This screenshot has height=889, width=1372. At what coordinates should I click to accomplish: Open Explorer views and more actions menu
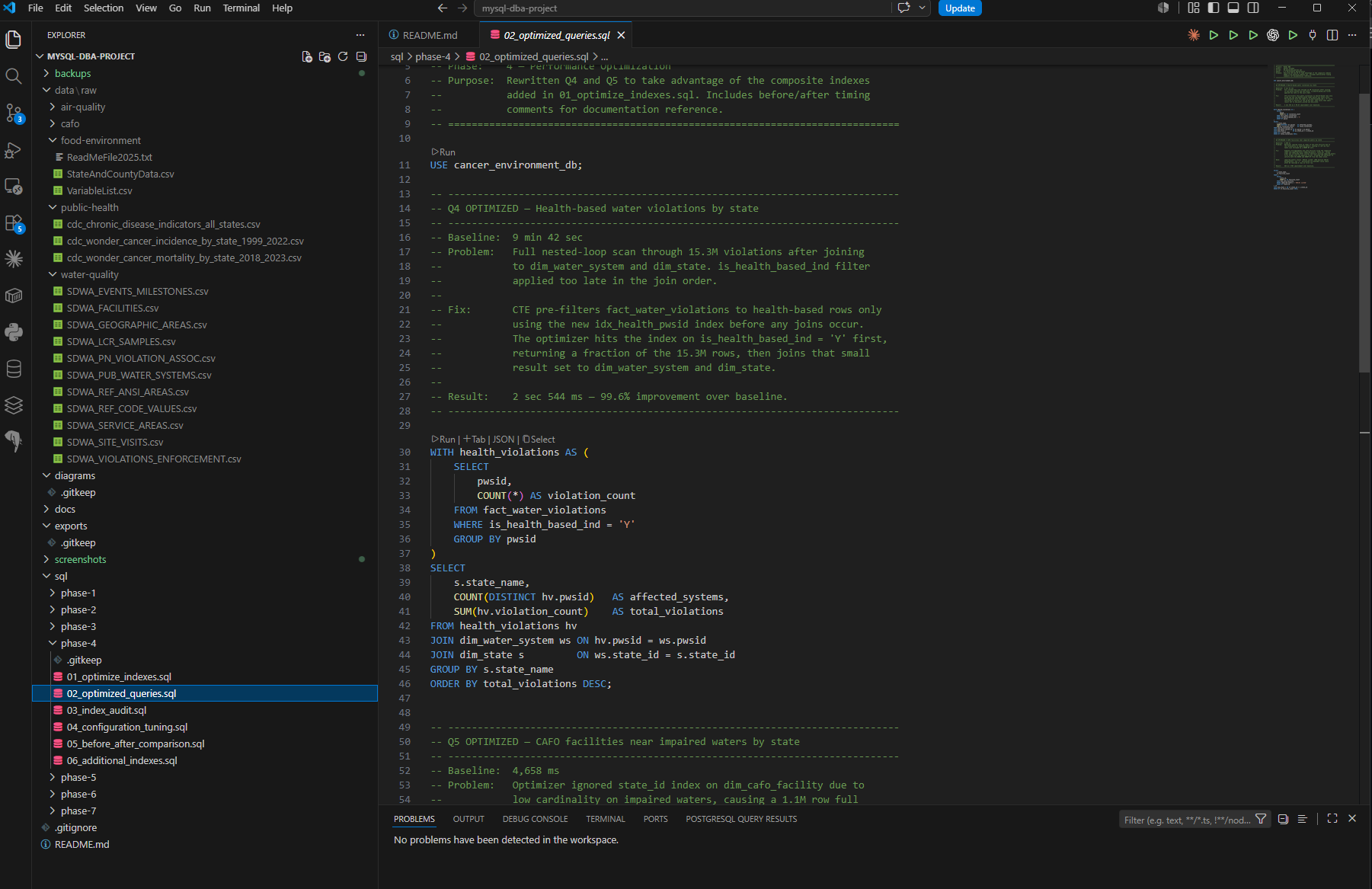(360, 35)
